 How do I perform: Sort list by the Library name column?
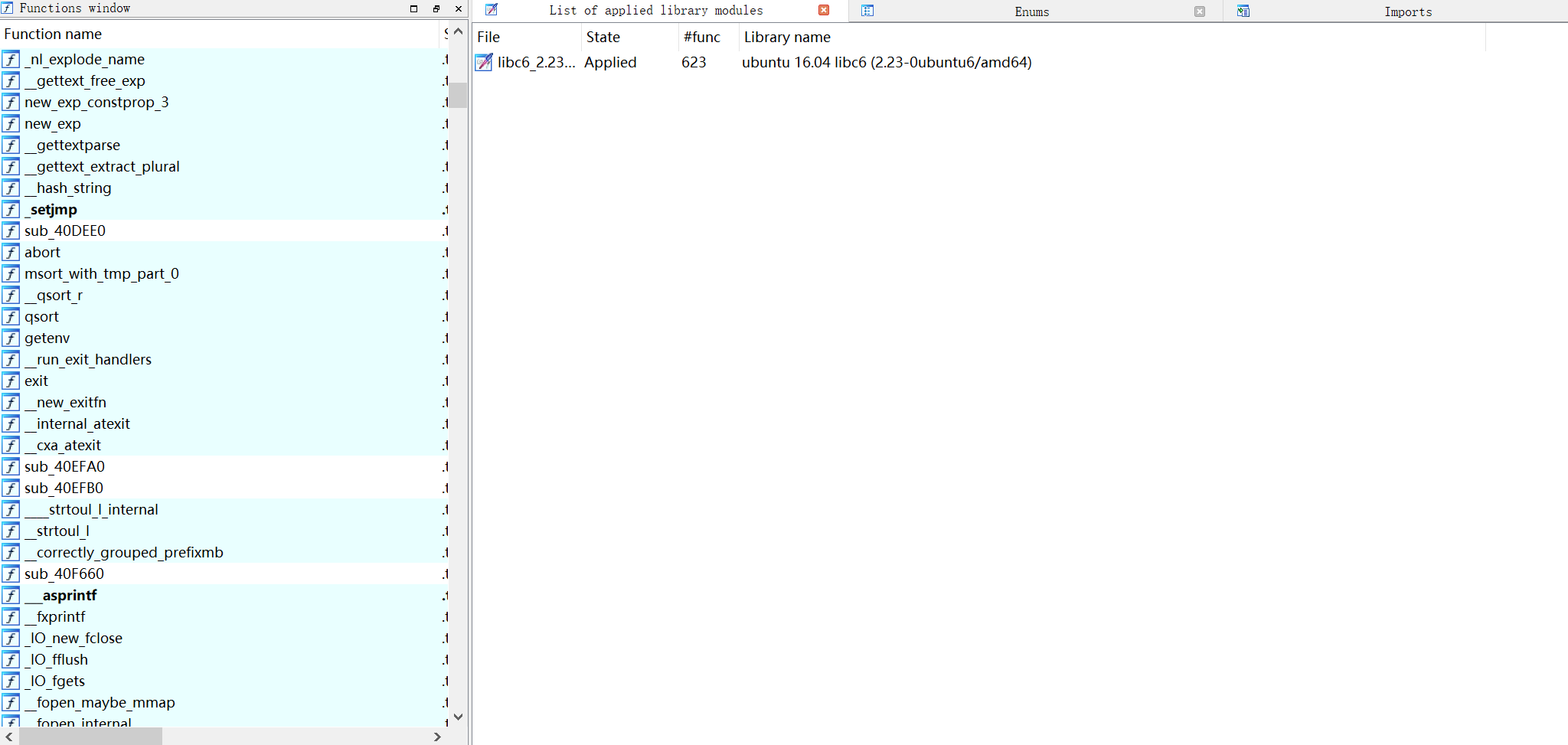point(787,38)
